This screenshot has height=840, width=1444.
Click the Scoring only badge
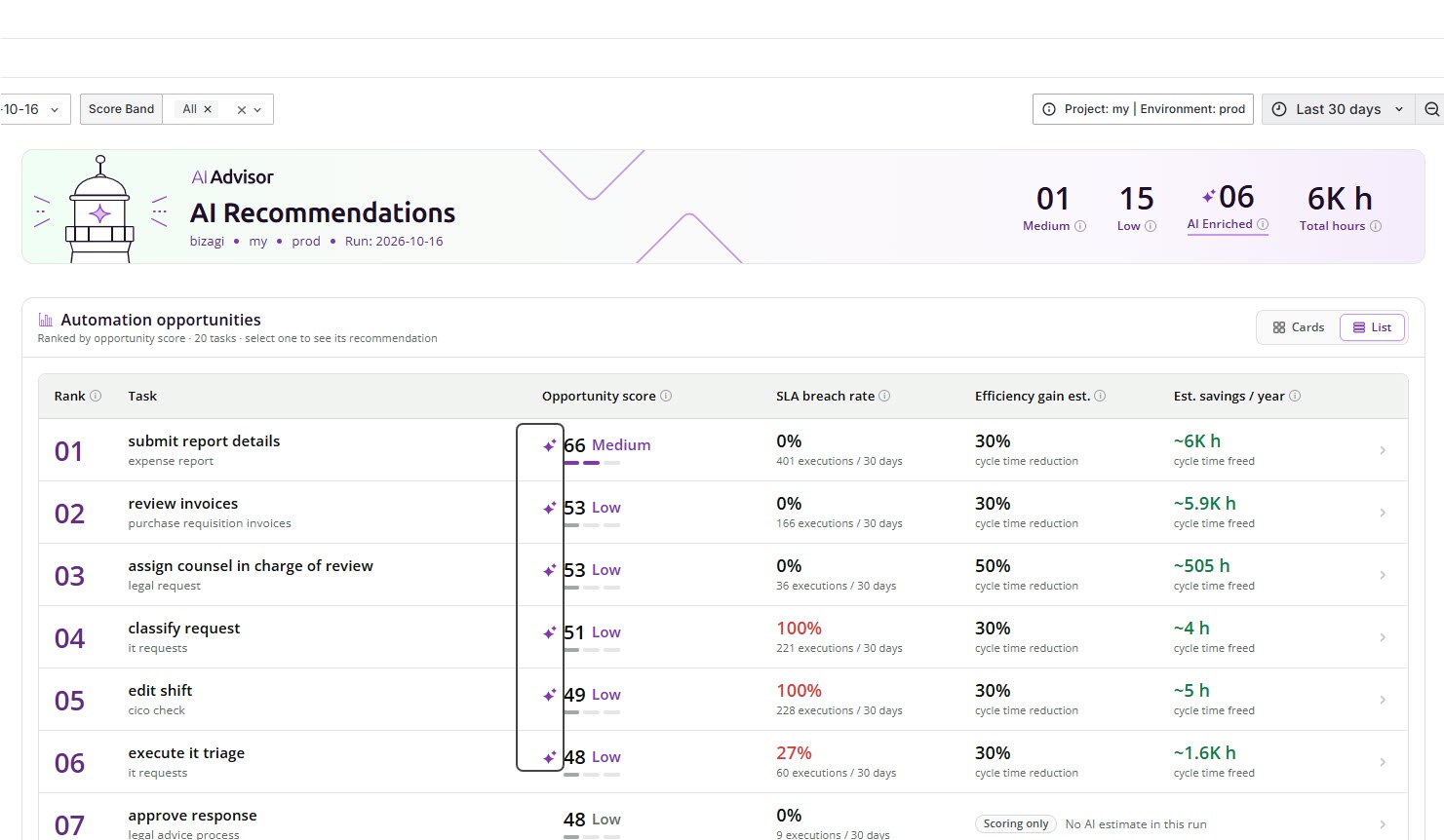coord(1016,823)
